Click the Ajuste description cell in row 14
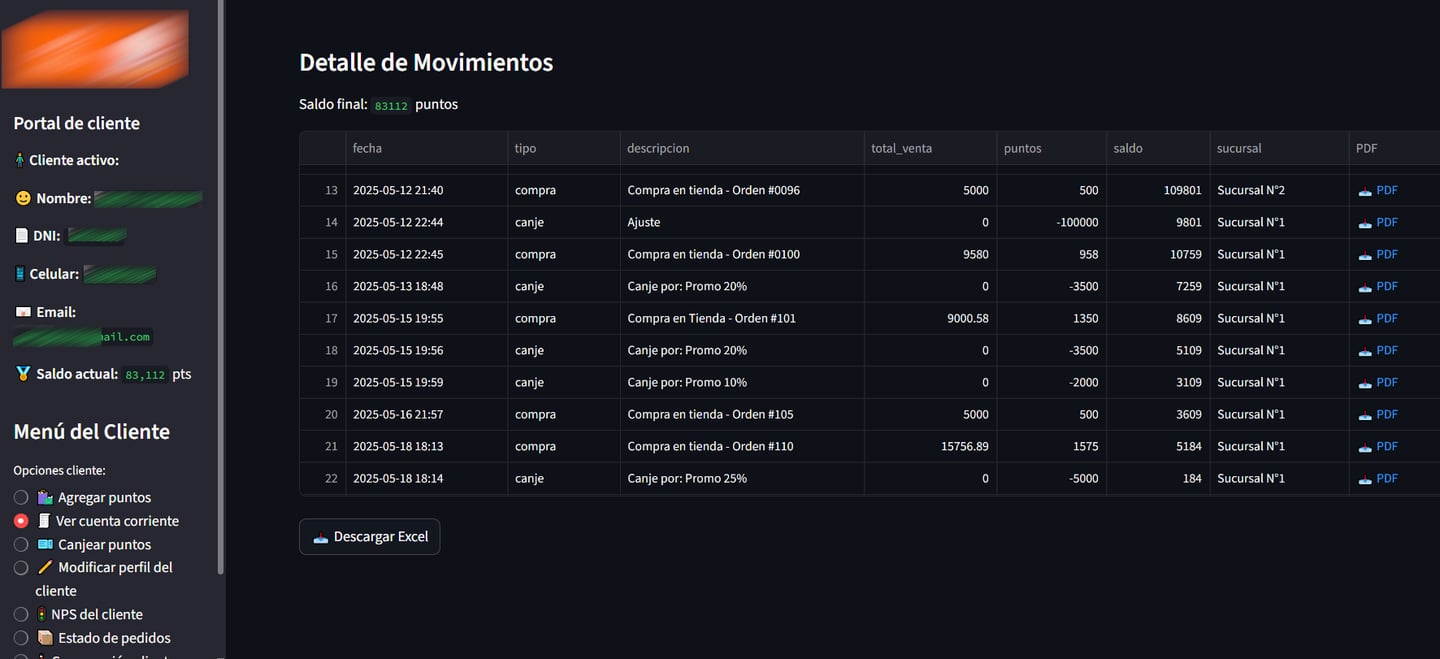 tap(644, 222)
